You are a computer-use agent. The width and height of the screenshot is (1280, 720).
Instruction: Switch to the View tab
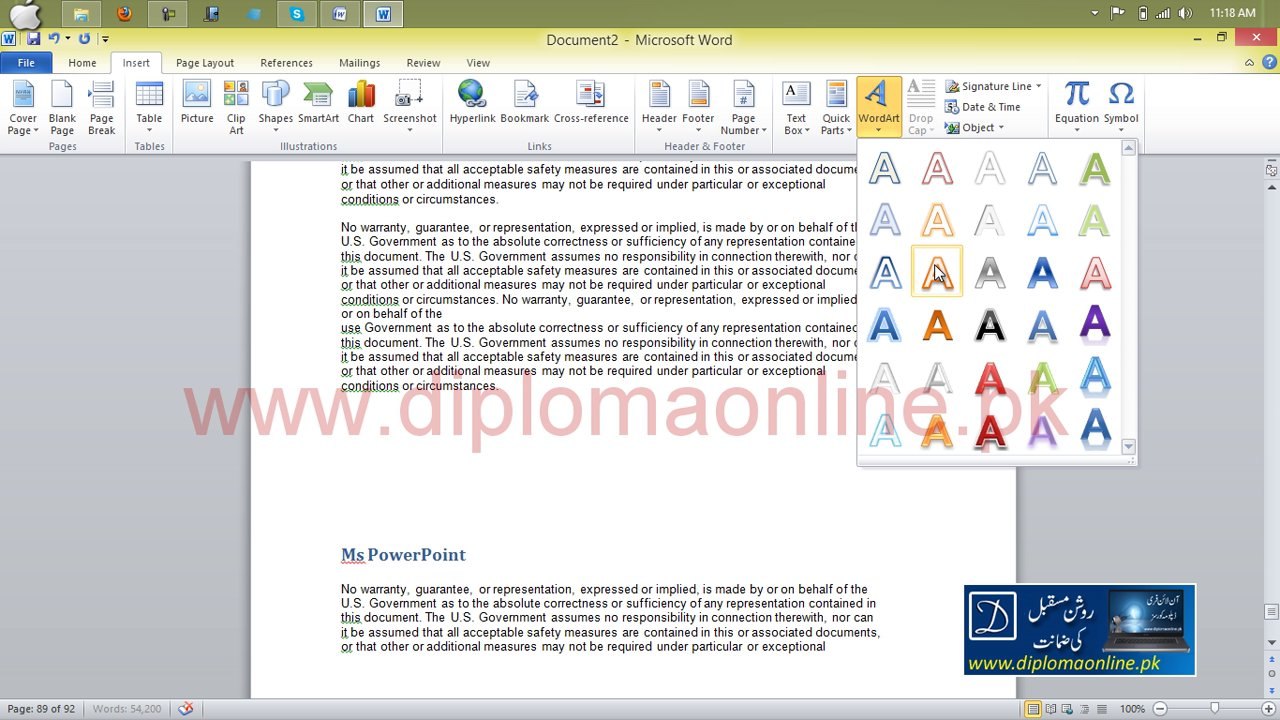coord(478,63)
